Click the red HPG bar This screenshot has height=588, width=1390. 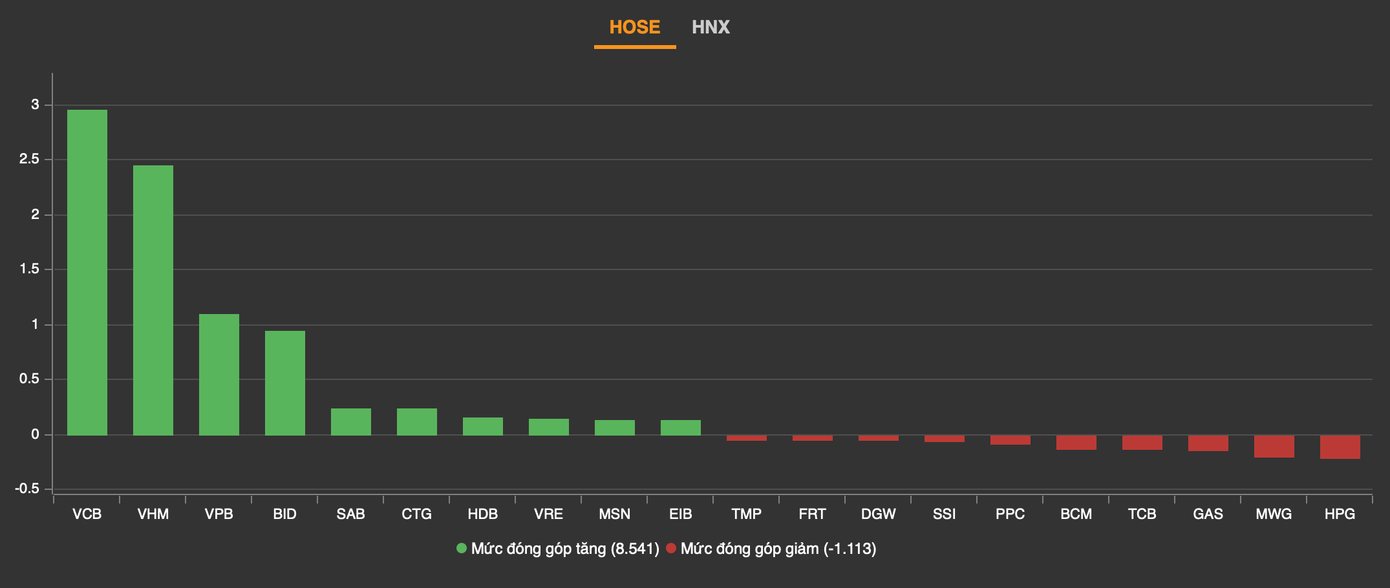click(1340, 447)
